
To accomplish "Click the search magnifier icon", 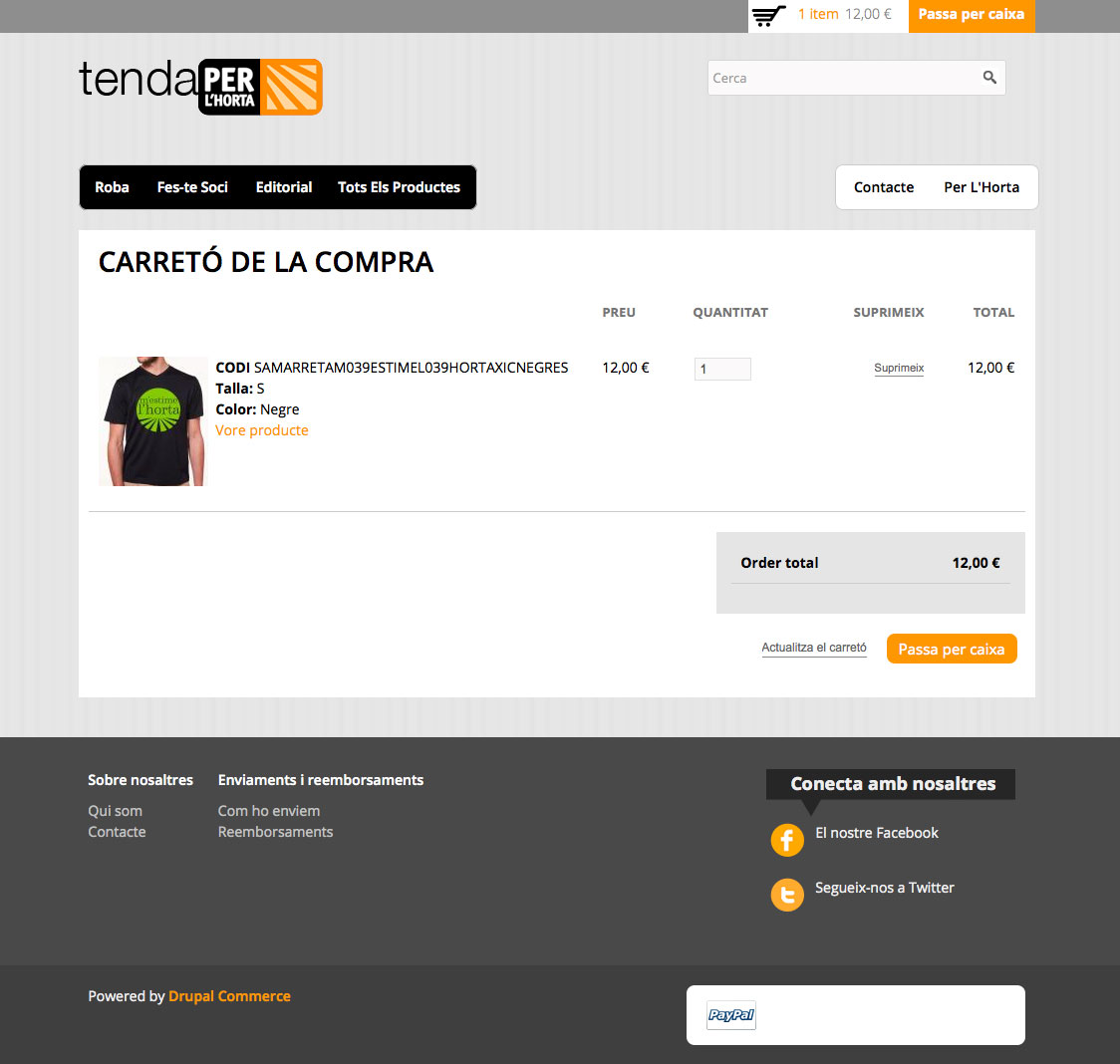I will pos(989,77).
